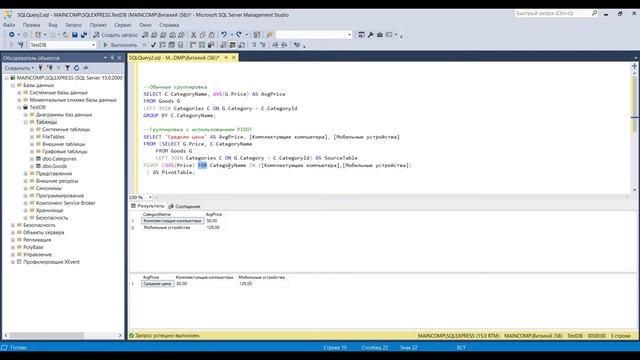Click the change connection plug icon

20,45
